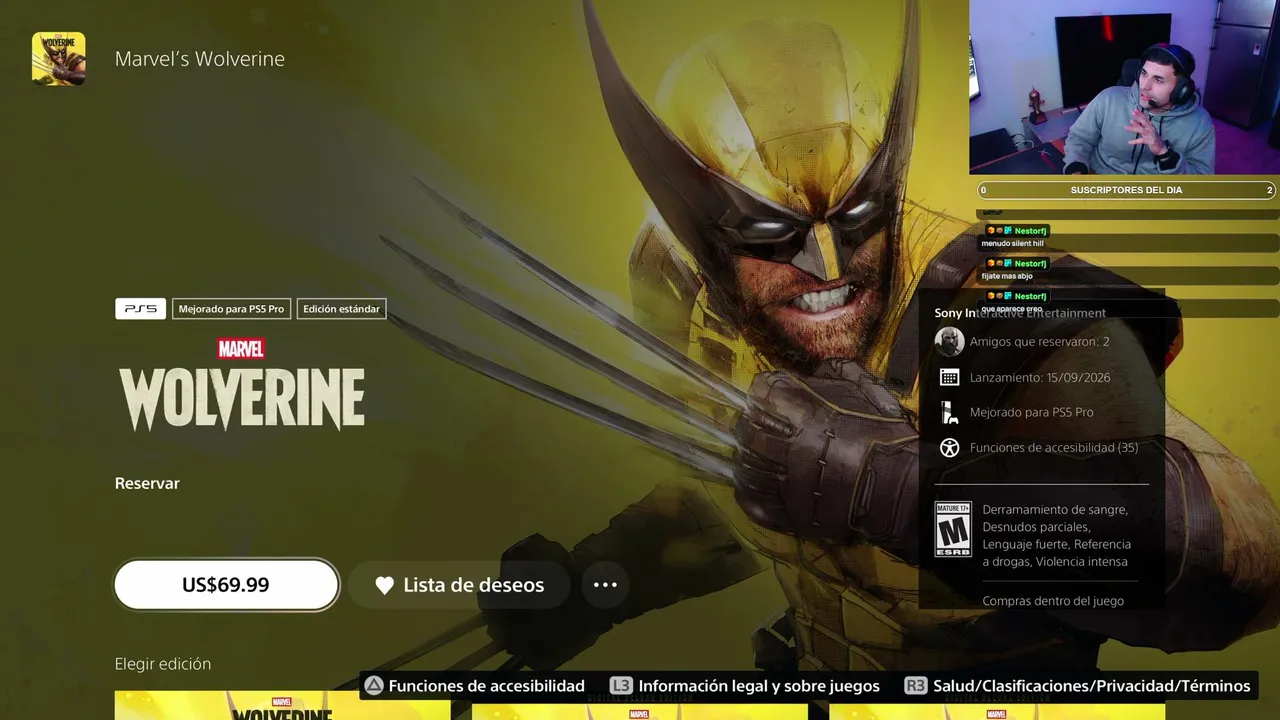The height and width of the screenshot is (720, 1280).
Task: Click the PS5 platform badge
Action: tap(140, 309)
